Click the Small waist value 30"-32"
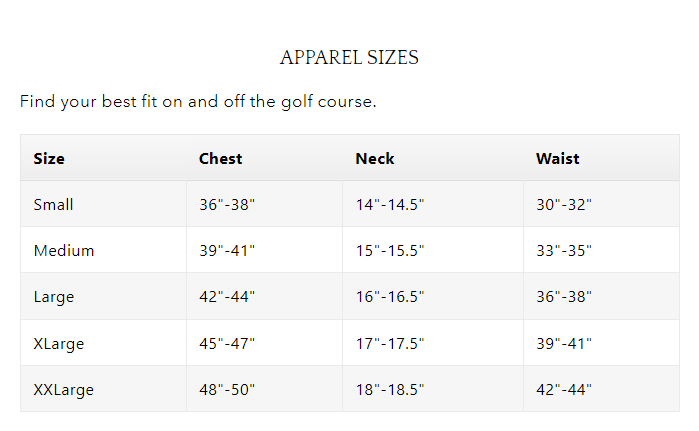This screenshot has width=699, height=431. click(x=564, y=204)
